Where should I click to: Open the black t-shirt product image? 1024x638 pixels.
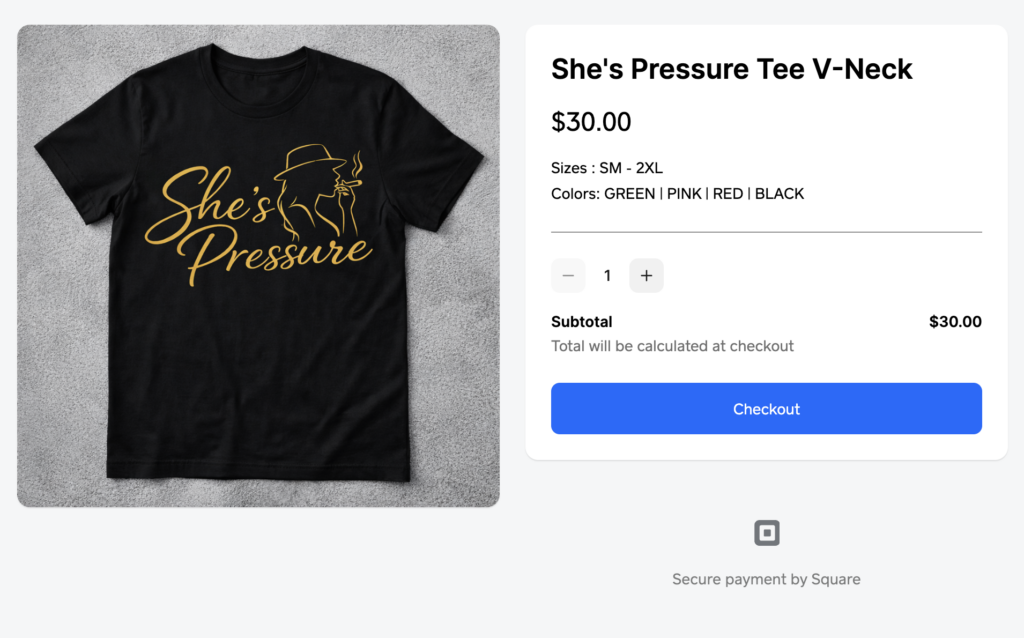coord(259,266)
